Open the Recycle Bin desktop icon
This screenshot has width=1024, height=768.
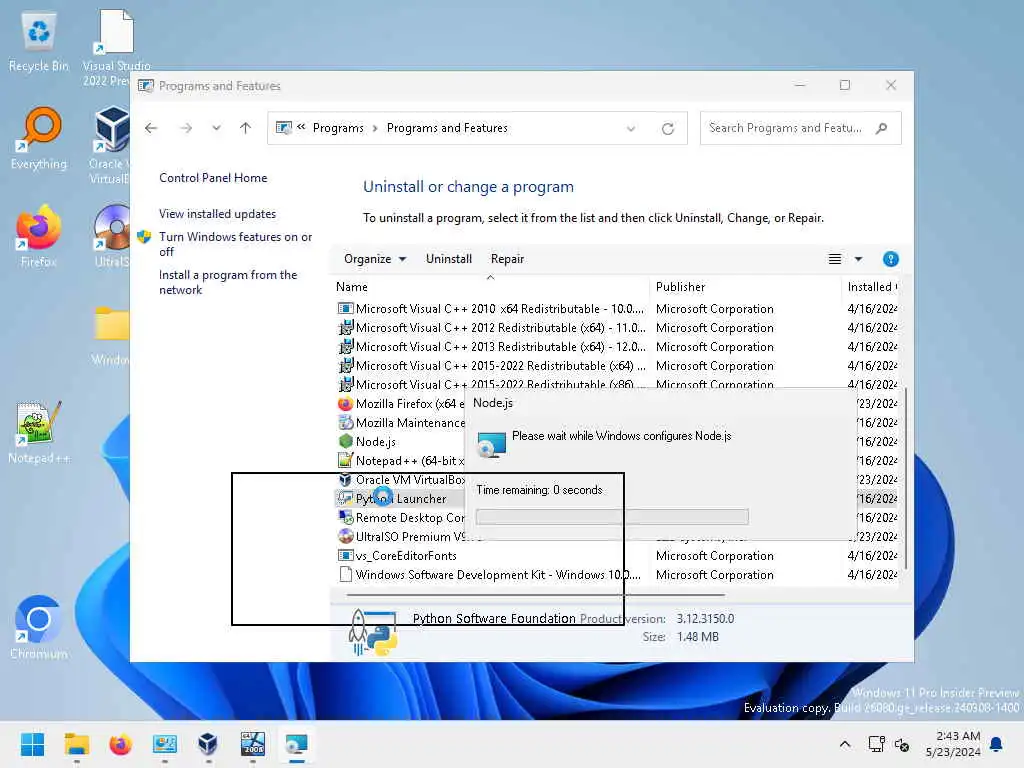39,42
